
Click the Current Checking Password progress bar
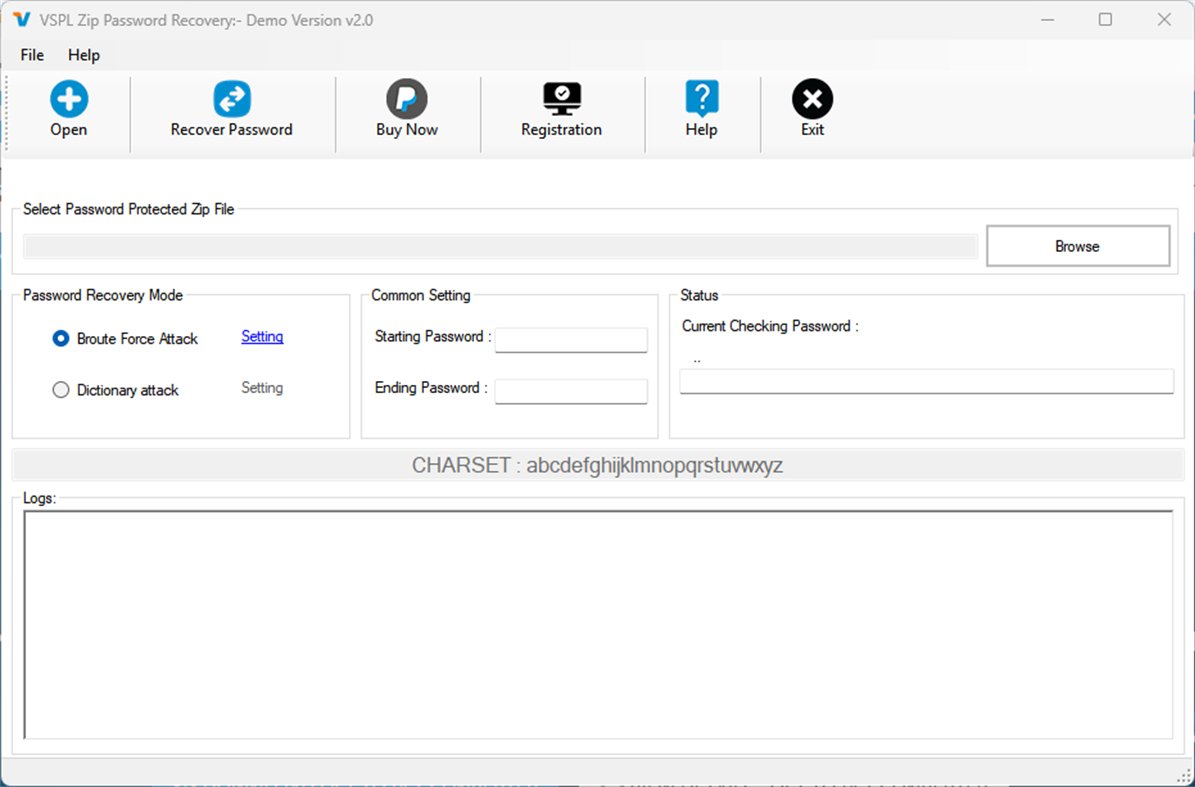click(x=926, y=382)
